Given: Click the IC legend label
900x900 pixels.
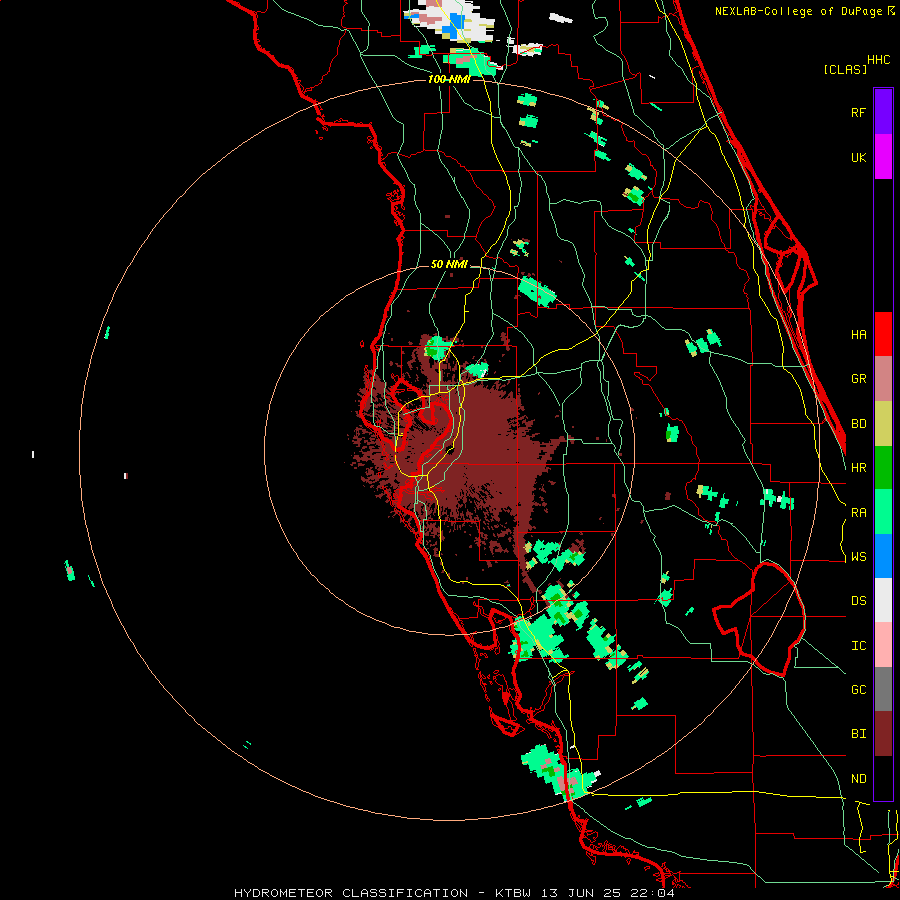Looking at the screenshot, I should (x=858, y=646).
